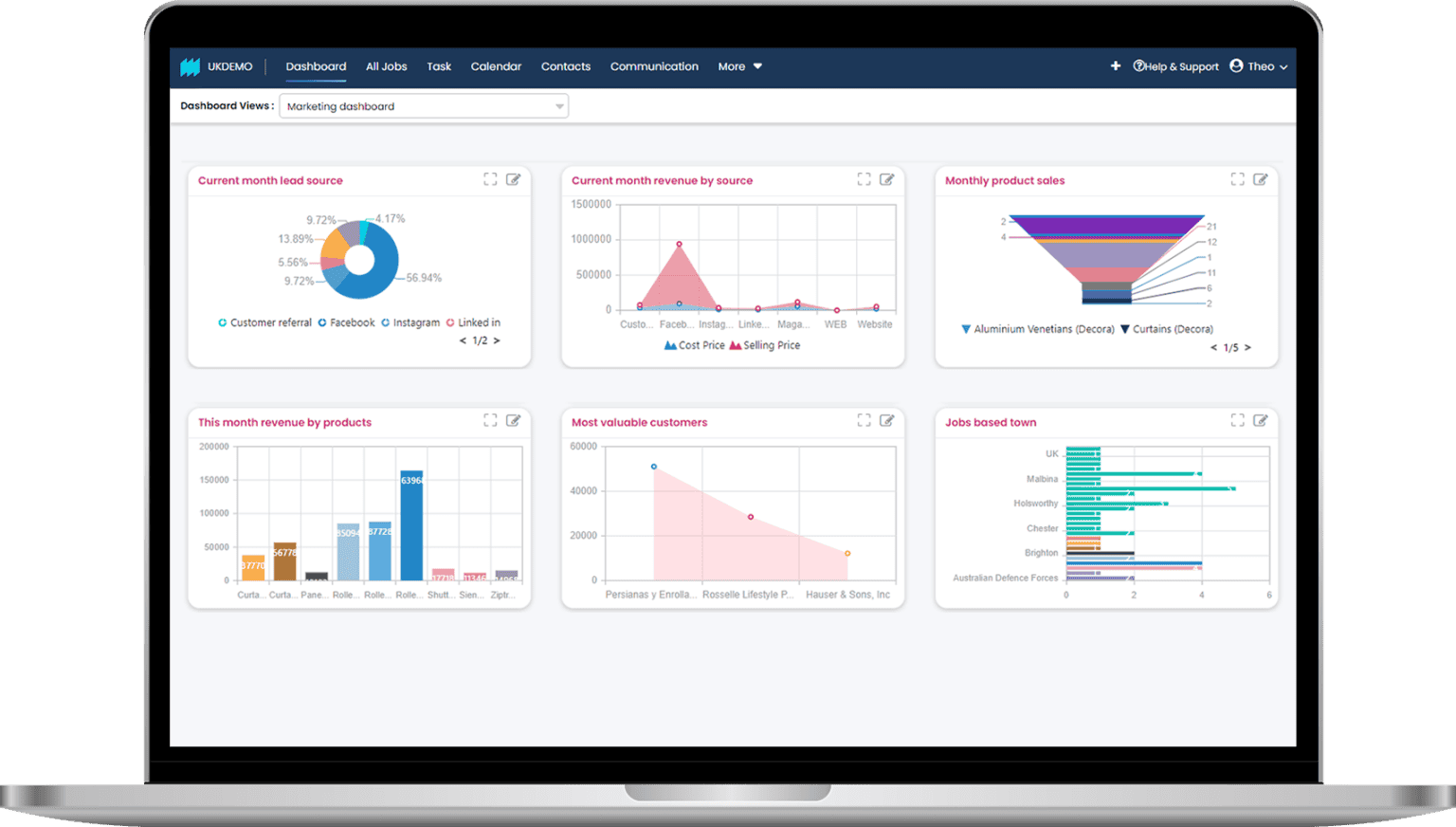
Task: Open Help & Support via the question mark icon
Action: (1137, 65)
